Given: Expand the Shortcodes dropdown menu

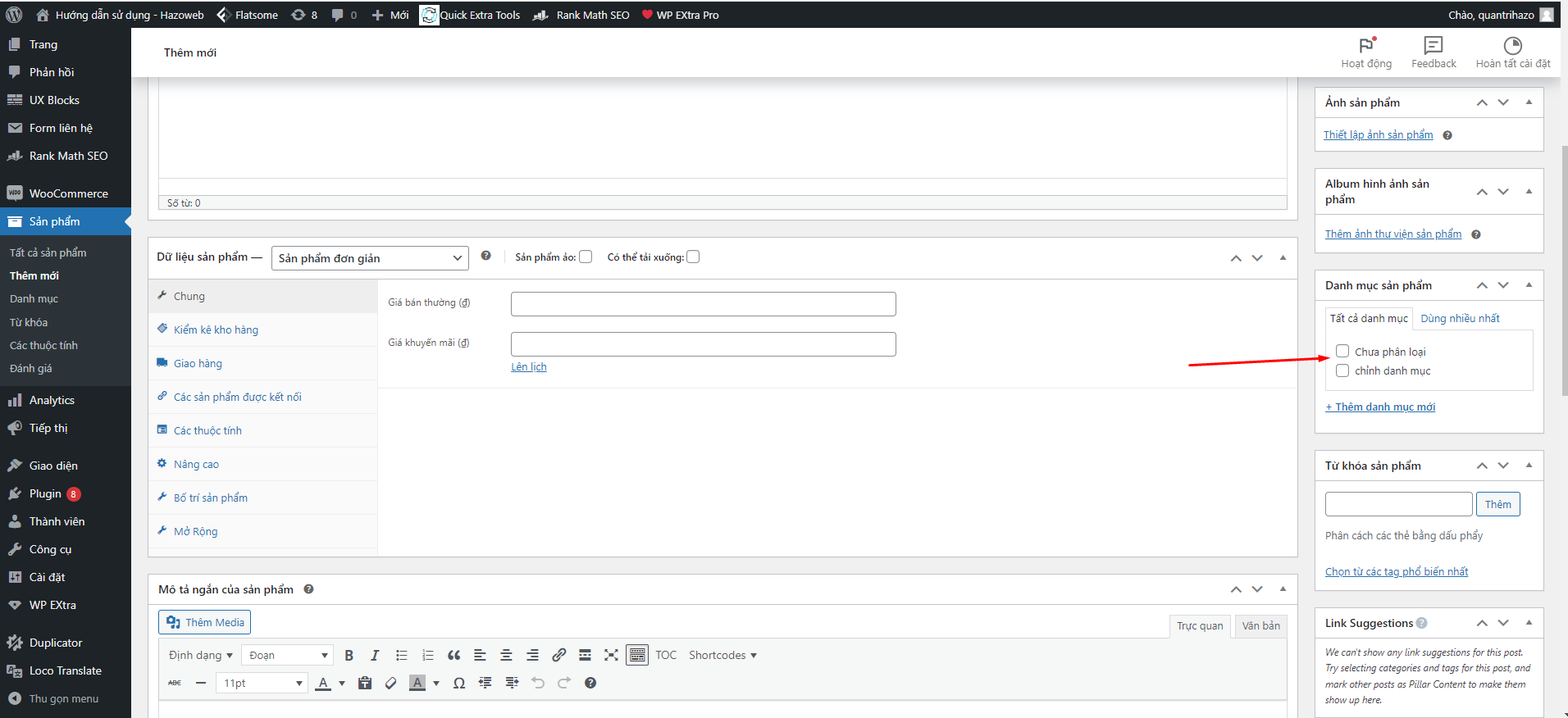Looking at the screenshot, I should click(722, 655).
